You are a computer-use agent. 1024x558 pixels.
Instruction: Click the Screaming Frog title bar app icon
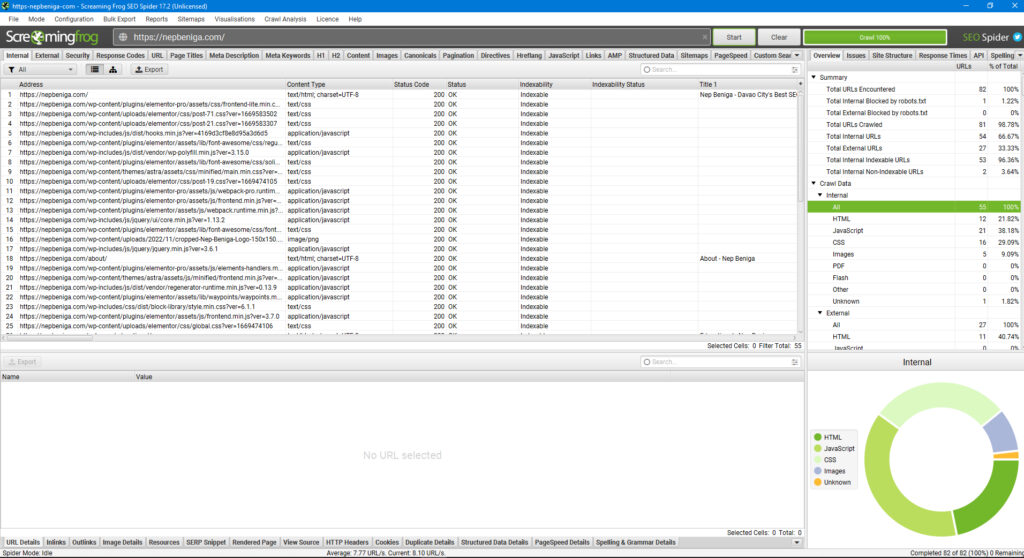5,6
